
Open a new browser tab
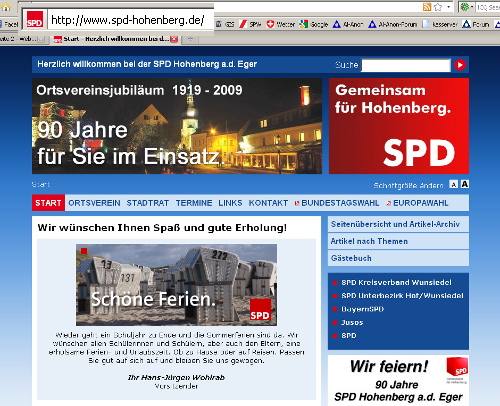[x=190, y=39]
